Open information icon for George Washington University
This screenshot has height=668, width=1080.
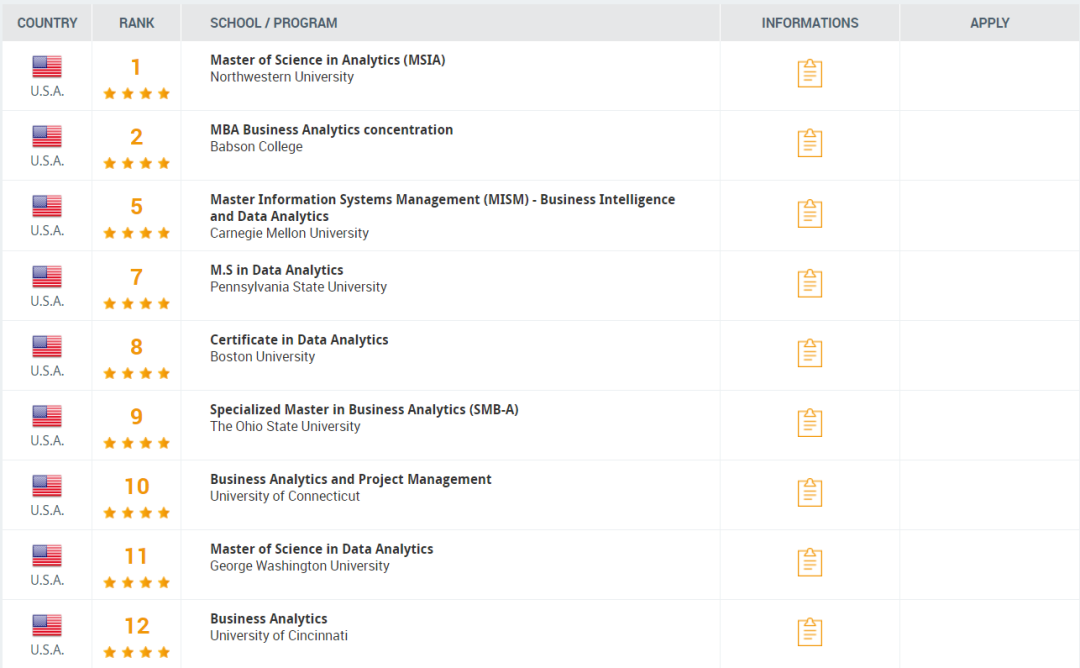pyautogui.click(x=809, y=562)
